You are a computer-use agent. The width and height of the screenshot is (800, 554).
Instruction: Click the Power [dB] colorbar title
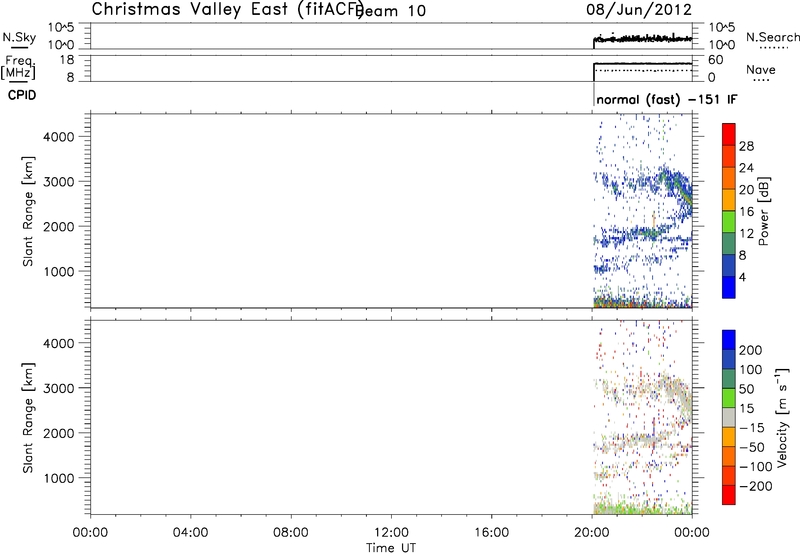click(763, 211)
